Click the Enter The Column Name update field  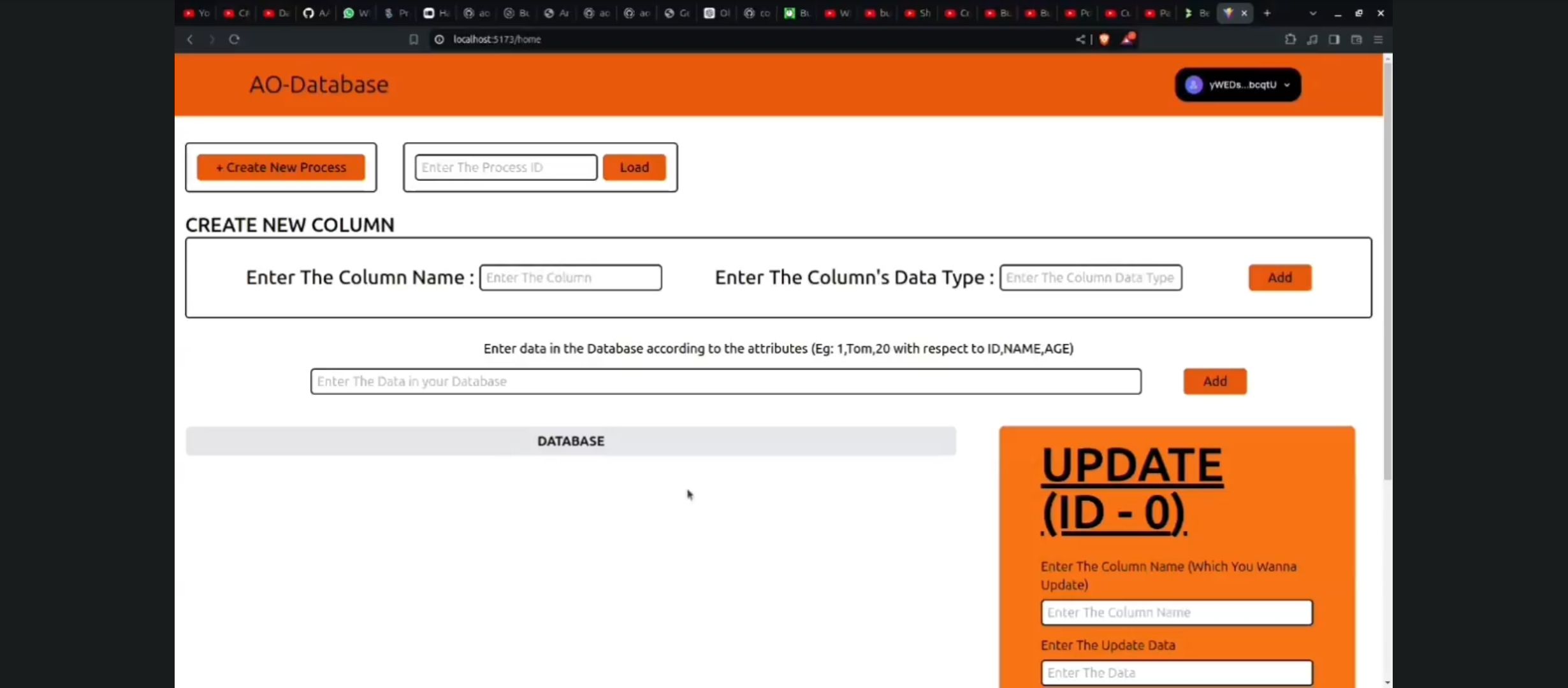click(x=1176, y=611)
